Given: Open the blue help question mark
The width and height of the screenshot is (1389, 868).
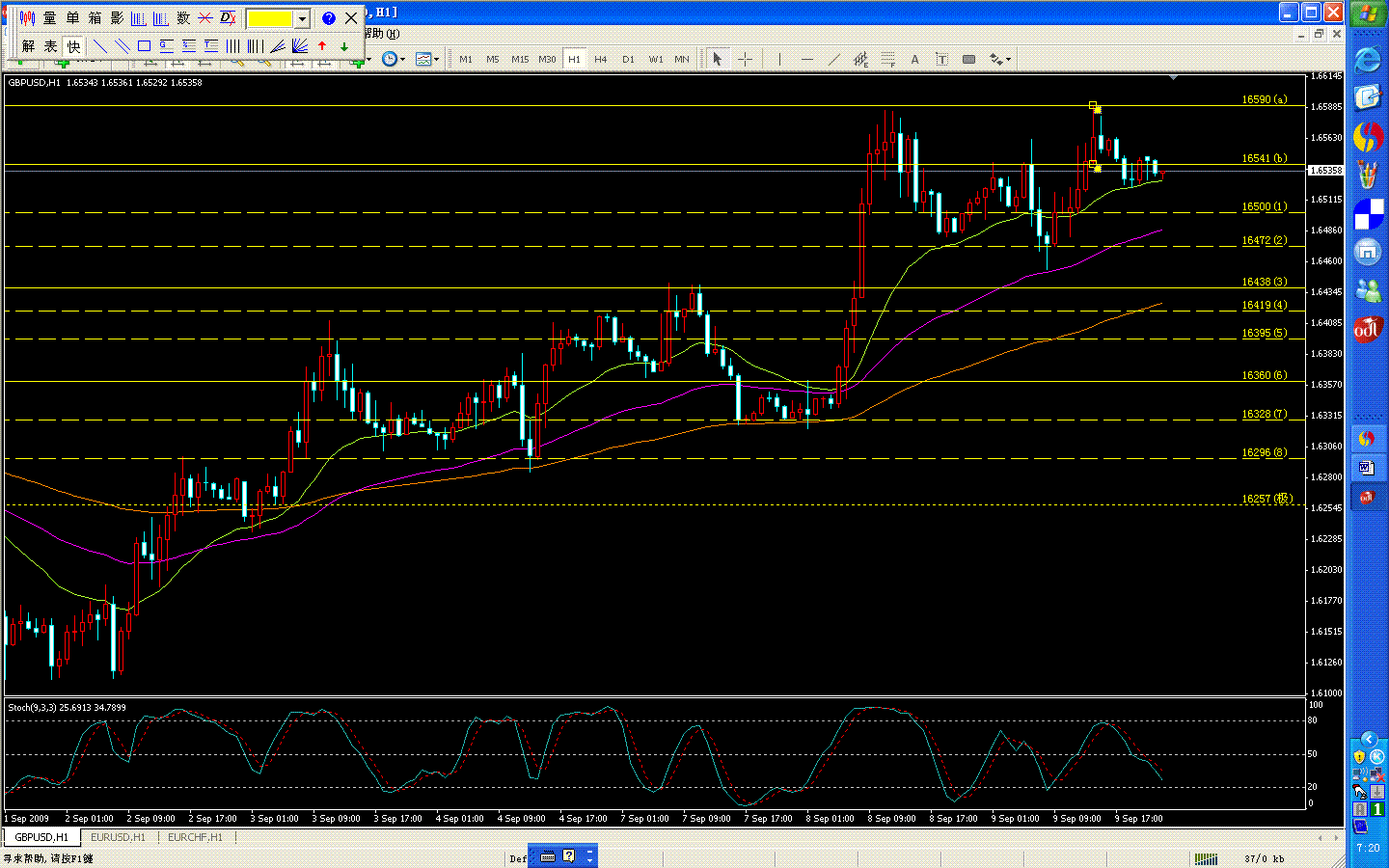Looking at the screenshot, I should [328, 18].
